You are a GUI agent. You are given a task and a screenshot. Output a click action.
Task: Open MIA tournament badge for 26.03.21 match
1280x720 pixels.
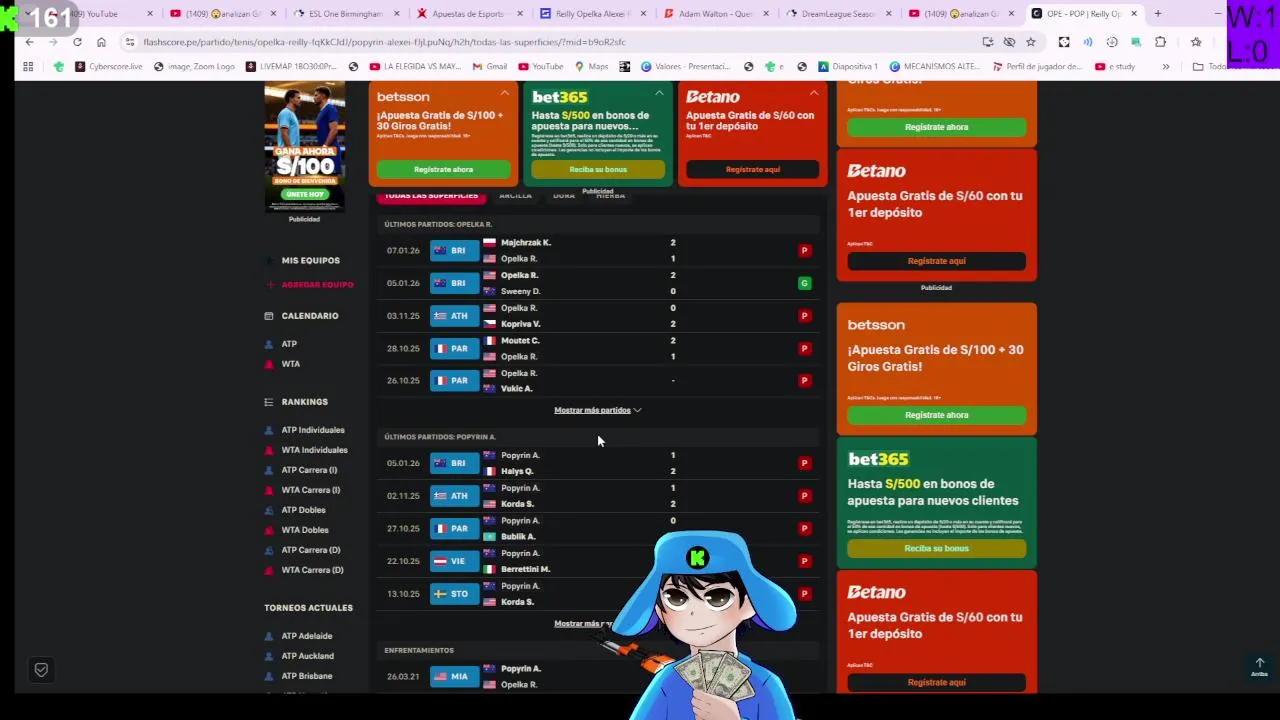[455, 677]
